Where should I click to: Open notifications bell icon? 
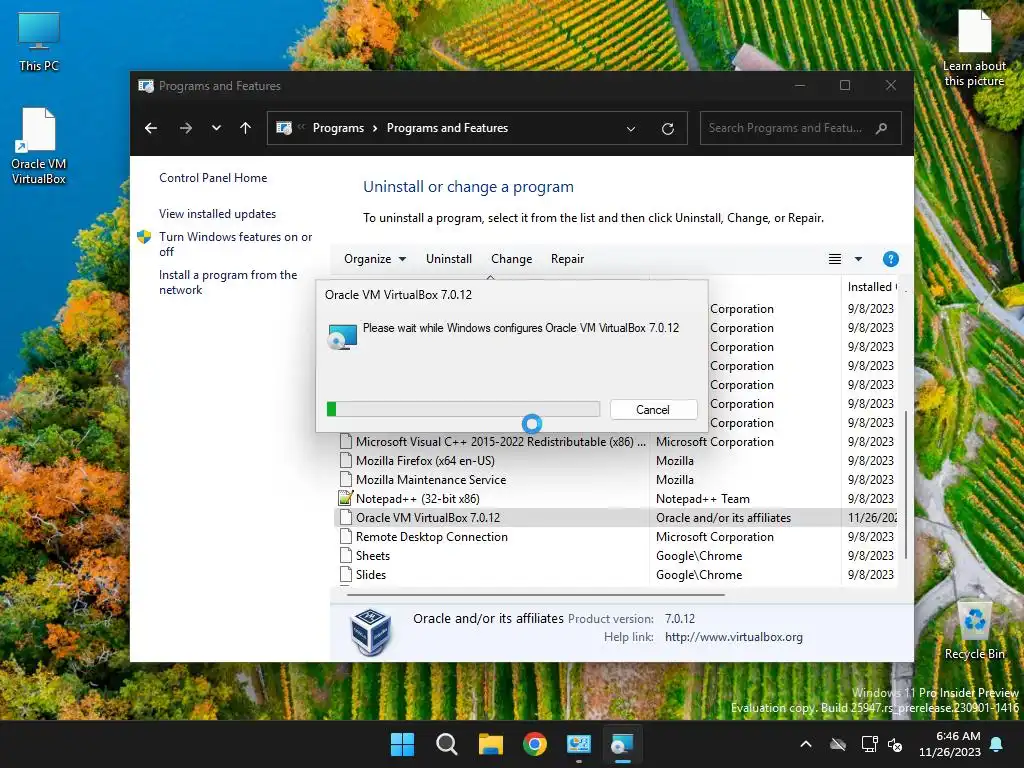[997, 744]
